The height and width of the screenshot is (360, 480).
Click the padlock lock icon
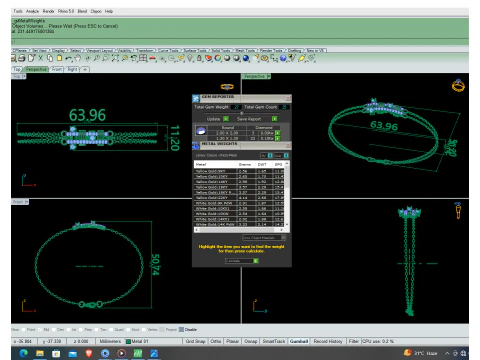coord(199,58)
